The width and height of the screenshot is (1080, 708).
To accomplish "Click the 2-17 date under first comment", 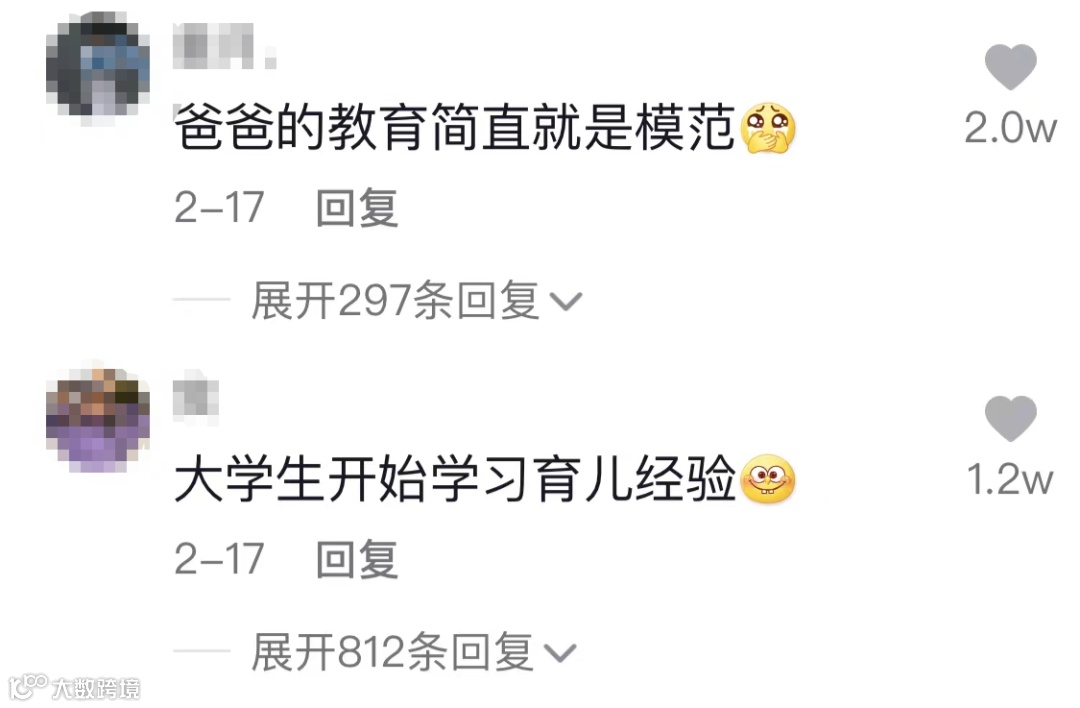I will [219, 207].
